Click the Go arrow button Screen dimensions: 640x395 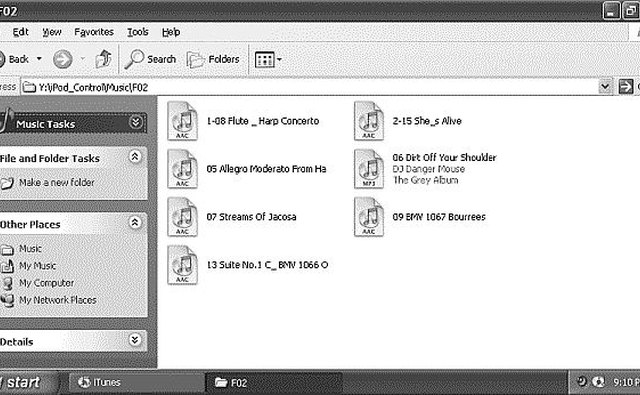coord(626,87)
